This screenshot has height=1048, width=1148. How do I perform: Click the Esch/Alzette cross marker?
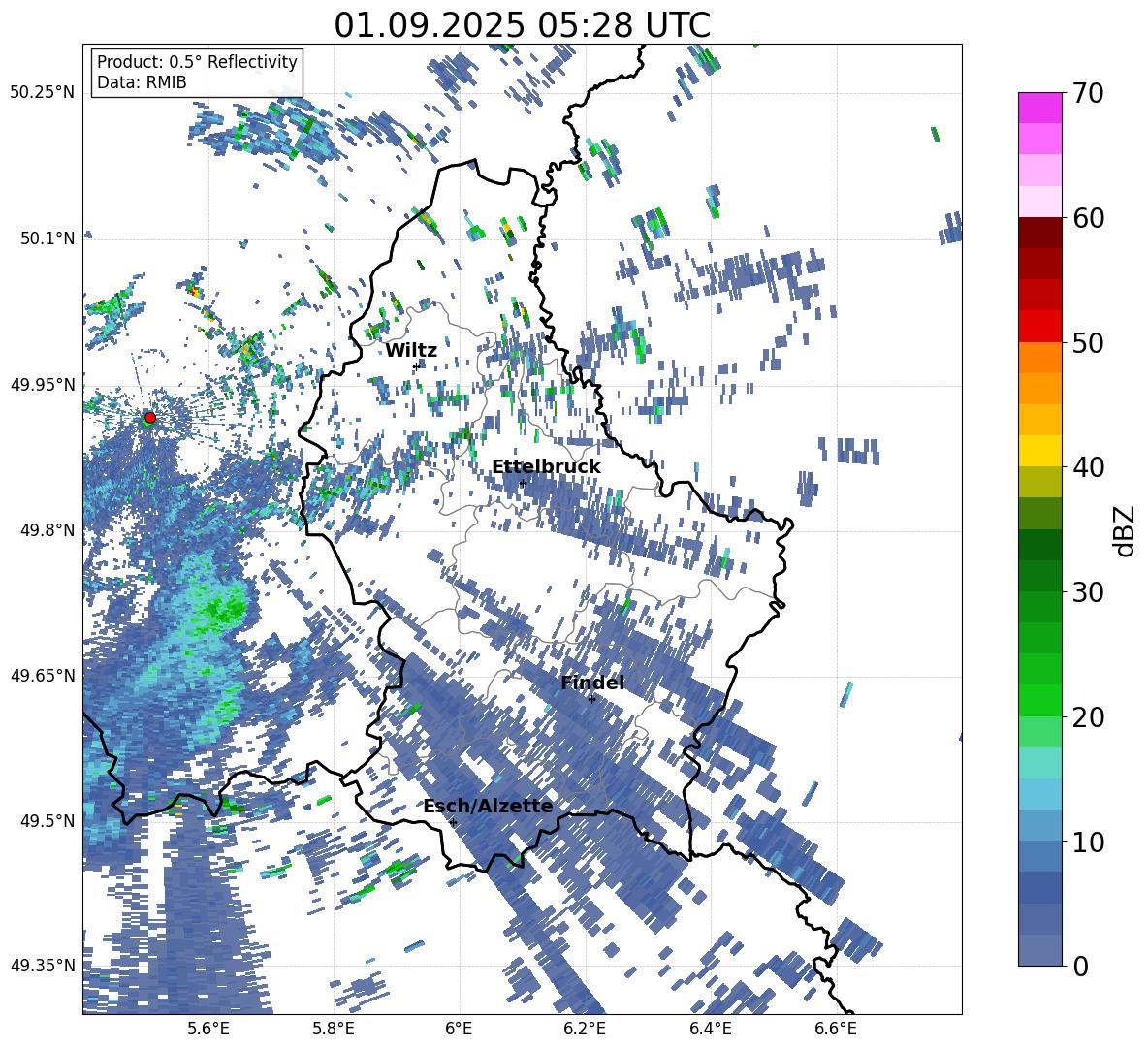[453, 822]
